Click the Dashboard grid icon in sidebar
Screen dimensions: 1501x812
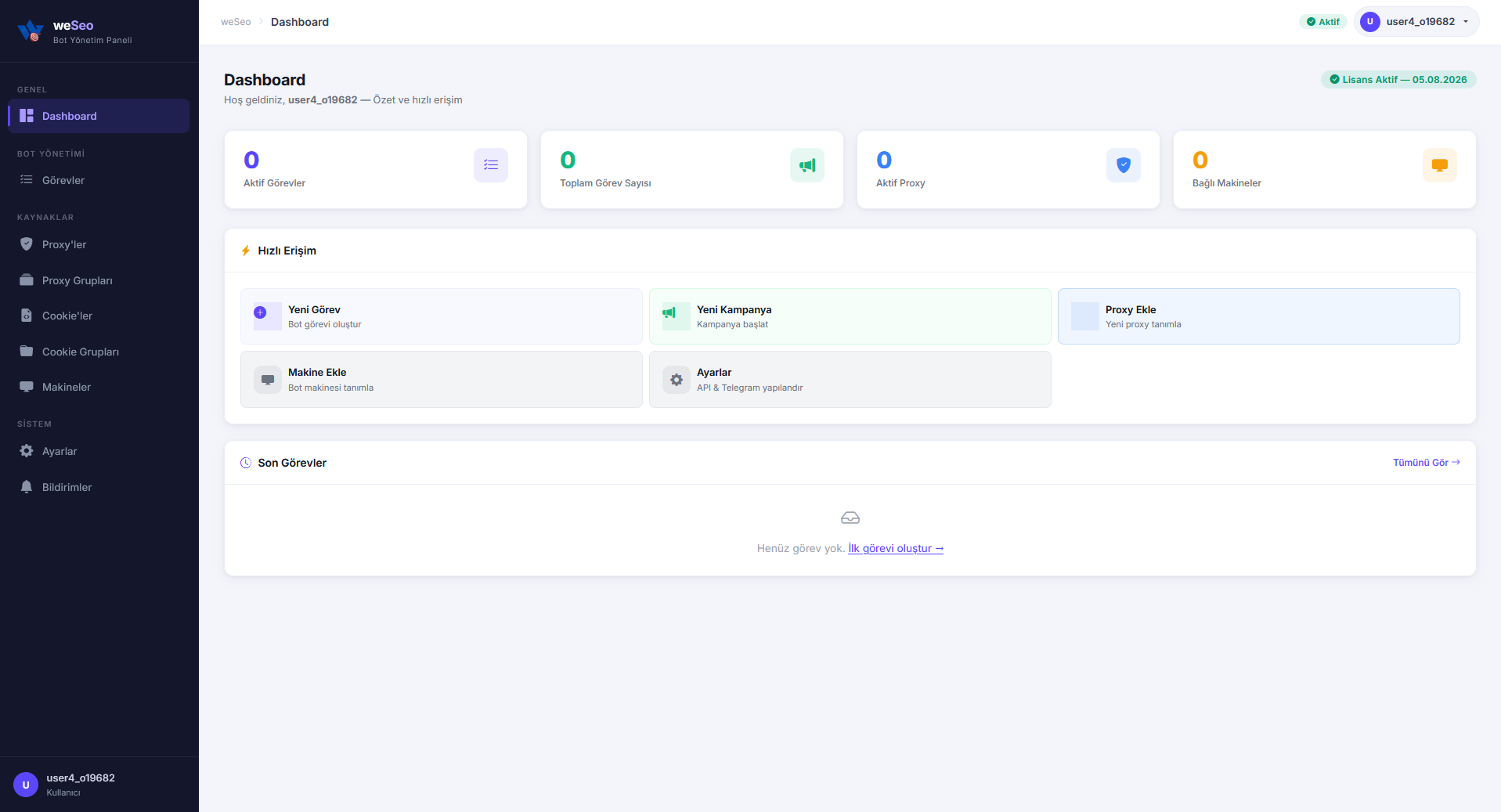point(27,116)
